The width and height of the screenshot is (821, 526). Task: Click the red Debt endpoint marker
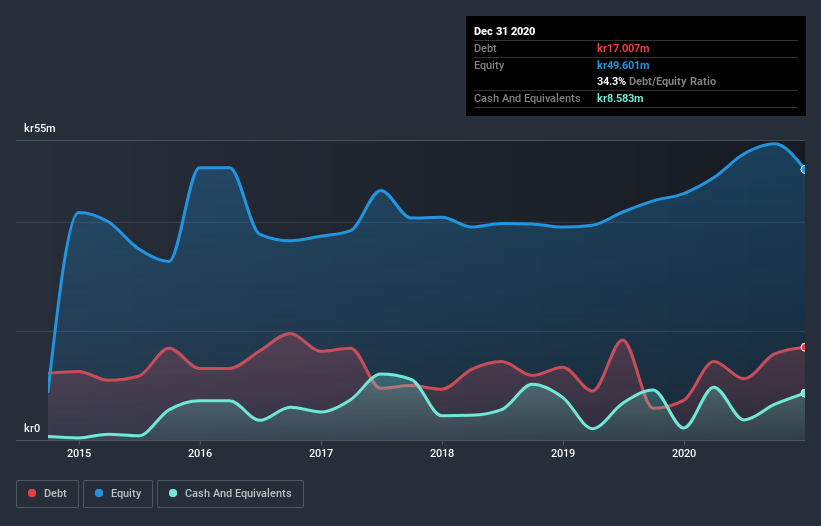pos(804,347)
